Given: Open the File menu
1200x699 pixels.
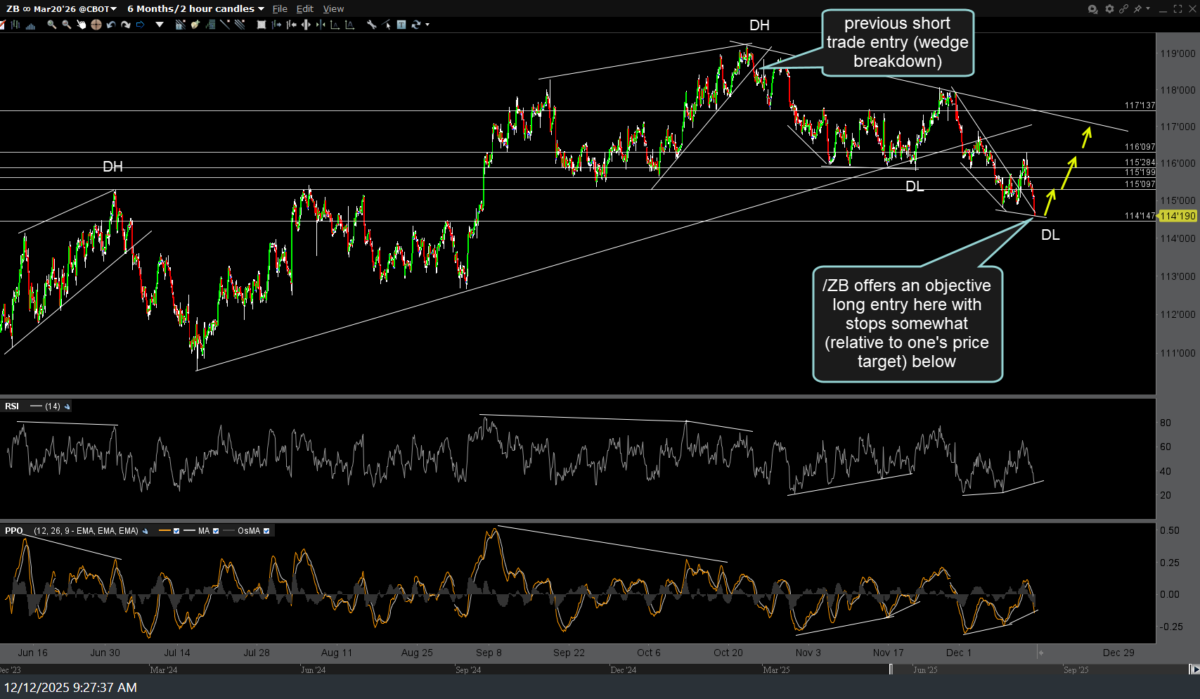Looking at the screenshot, I should tap(280, 8).
